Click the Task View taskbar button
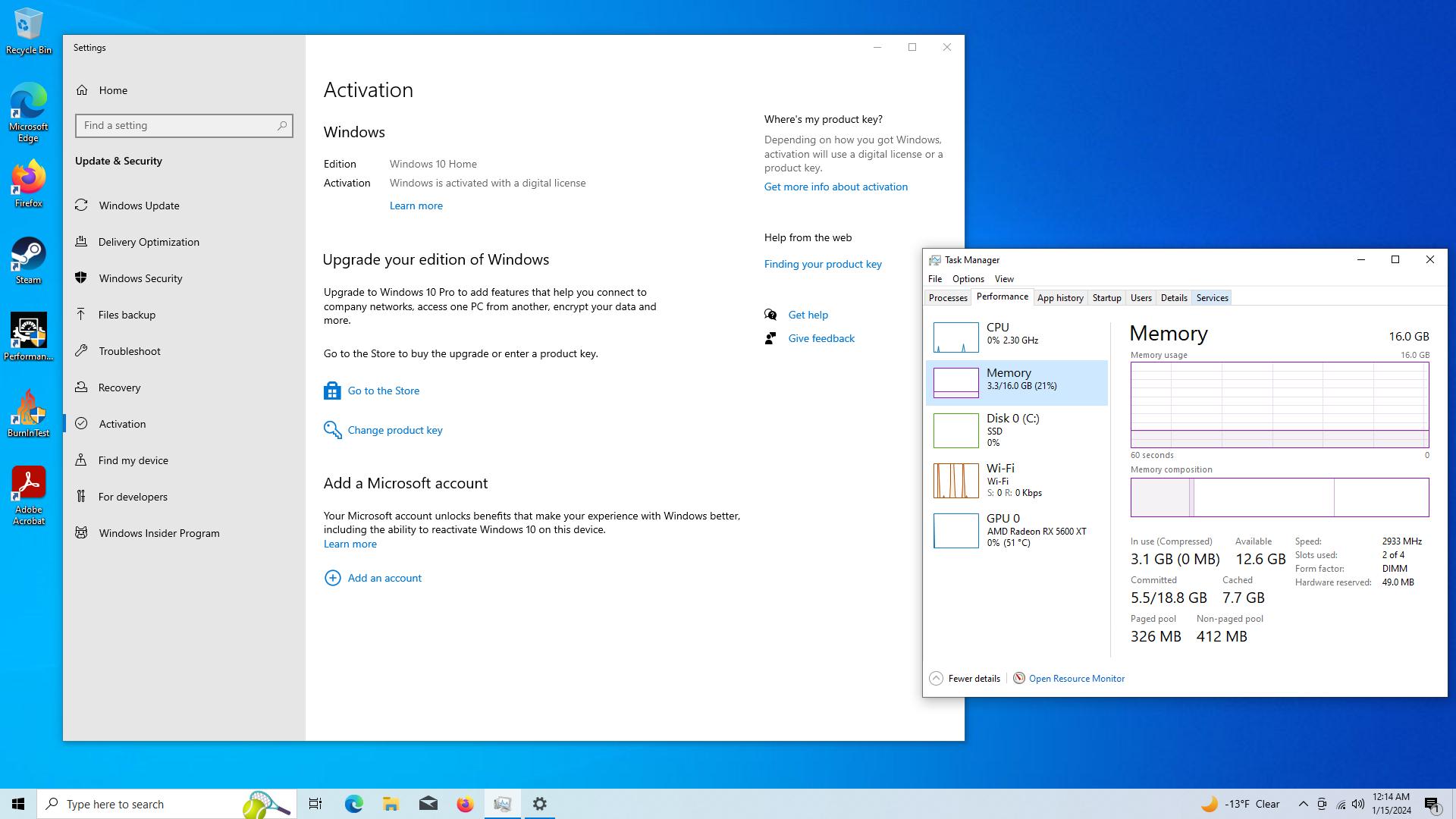 [315, 804]
